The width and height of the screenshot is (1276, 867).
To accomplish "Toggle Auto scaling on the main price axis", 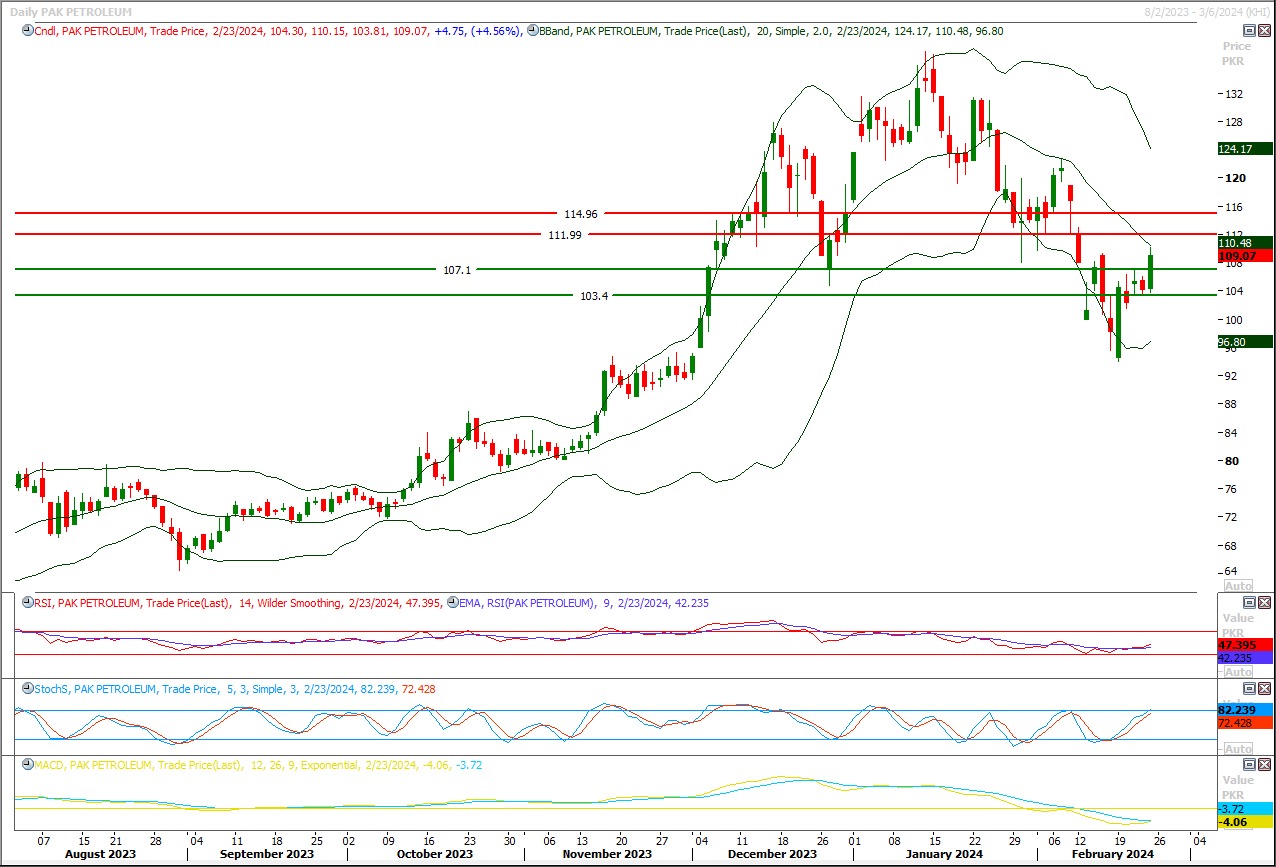I will pos(1238,586).
